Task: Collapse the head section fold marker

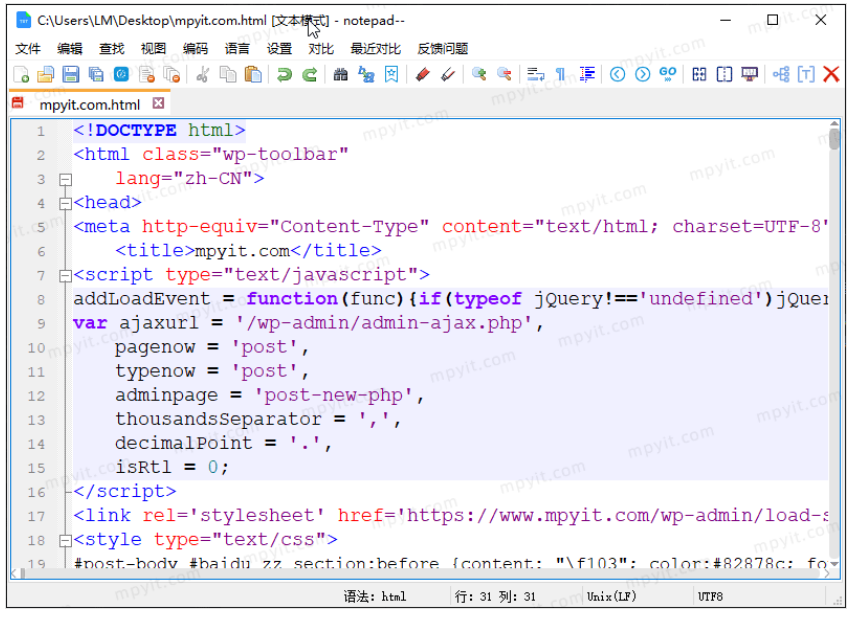Action: [x=64, y=202]
